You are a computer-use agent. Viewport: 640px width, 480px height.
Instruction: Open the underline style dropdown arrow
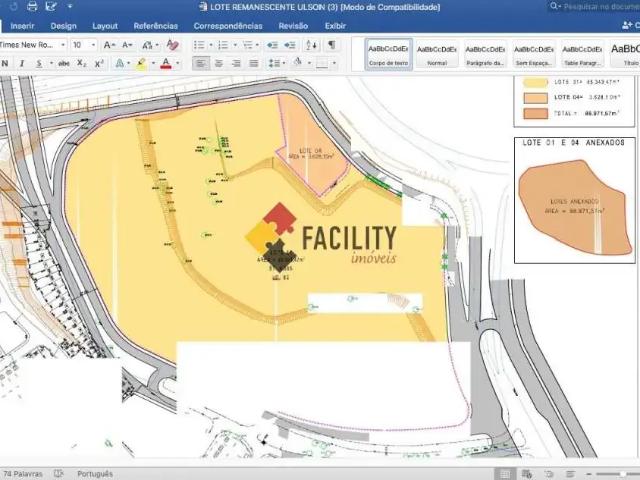(51, 63)
